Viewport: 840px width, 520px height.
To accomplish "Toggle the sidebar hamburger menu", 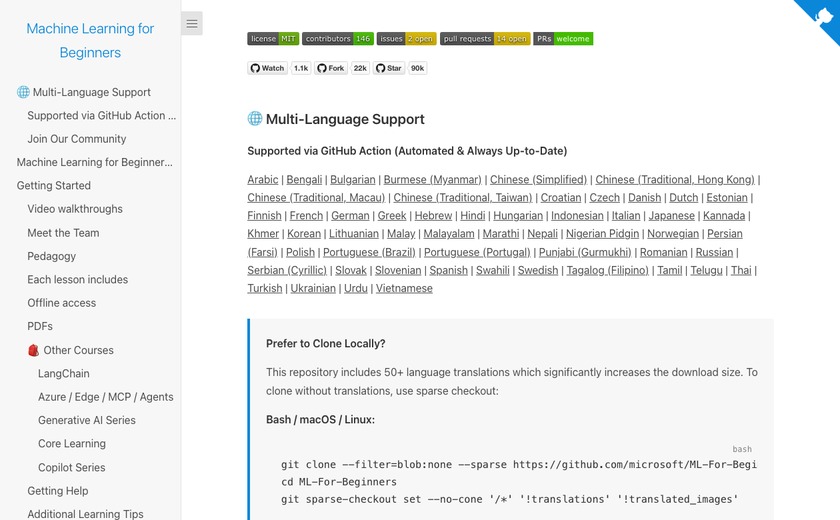I will click(192, 24).
